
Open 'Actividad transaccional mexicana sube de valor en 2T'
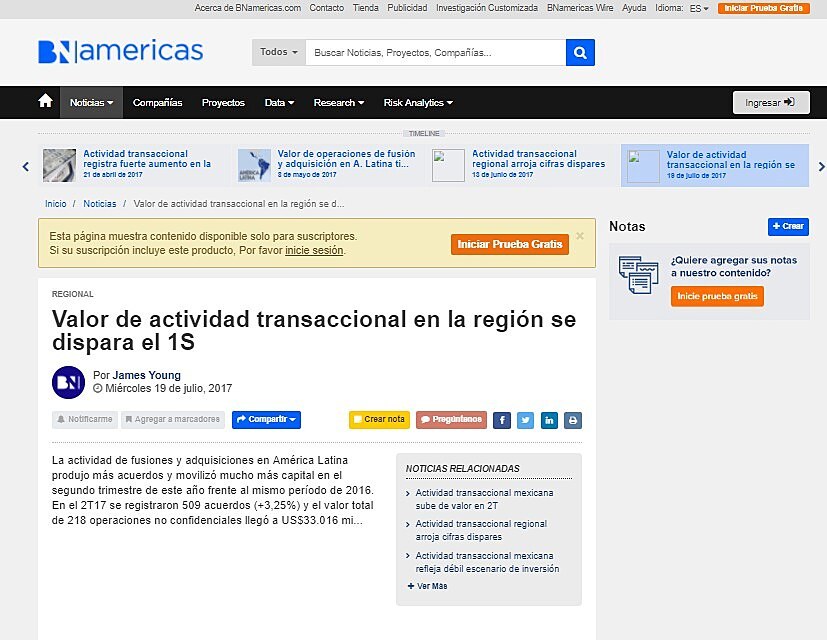pos(484,499)
